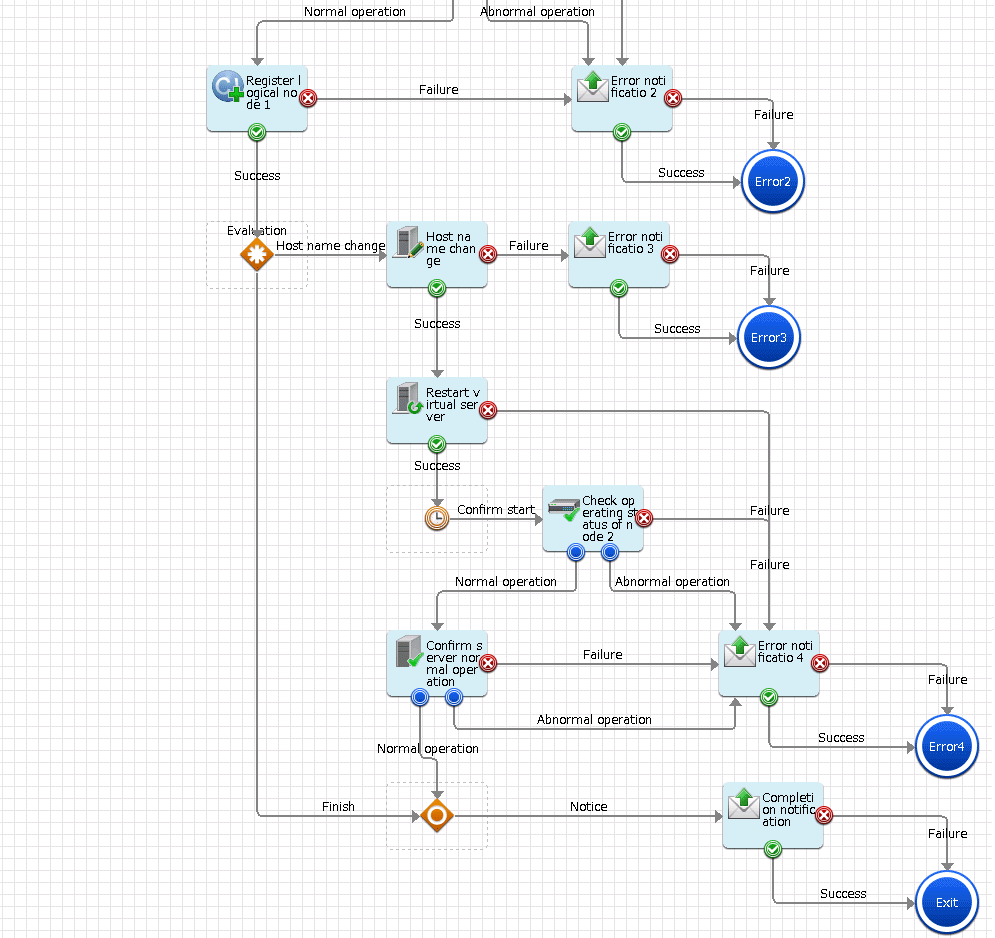The image size is (995, 938).
Task: Select Success label leading to Exit
Action: point(843,894)
